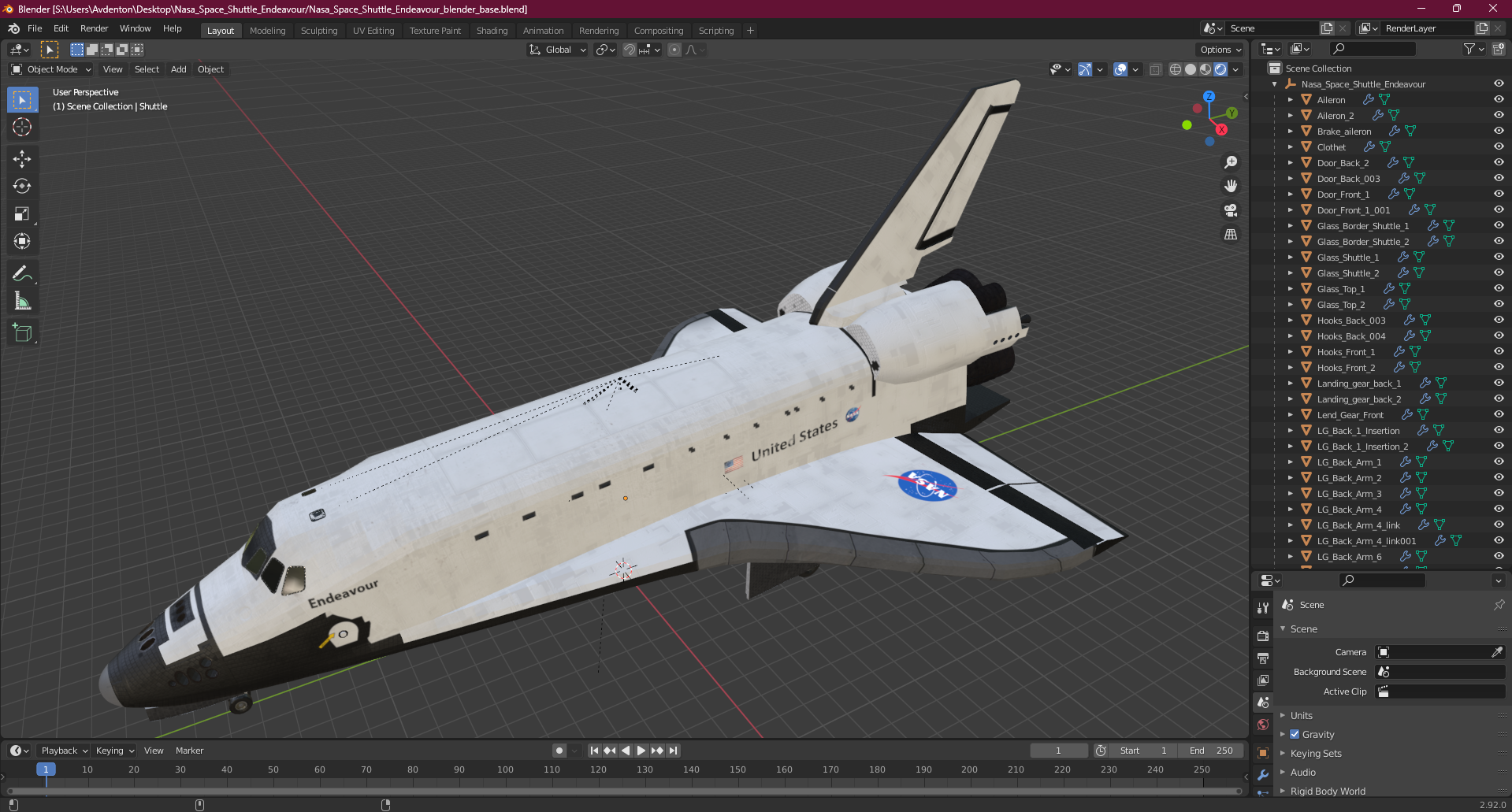Jump to timeline end frame
Image resolution: width=1512 pixels, height=812 pixels.
point(673,751)
